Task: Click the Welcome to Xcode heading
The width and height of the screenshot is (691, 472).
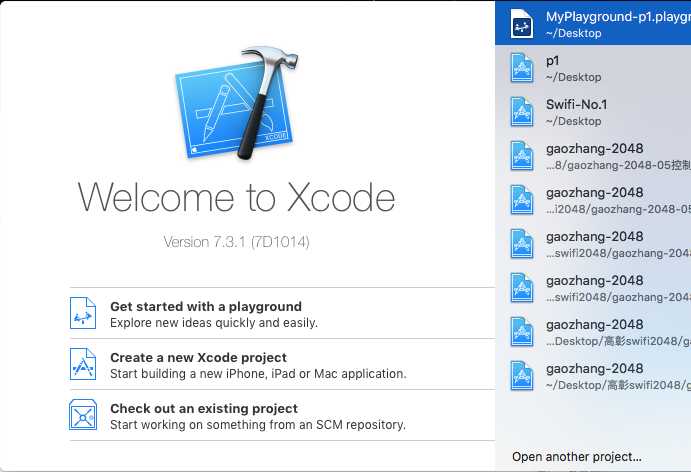Action: pyautogui.click(x=236, y=197)
